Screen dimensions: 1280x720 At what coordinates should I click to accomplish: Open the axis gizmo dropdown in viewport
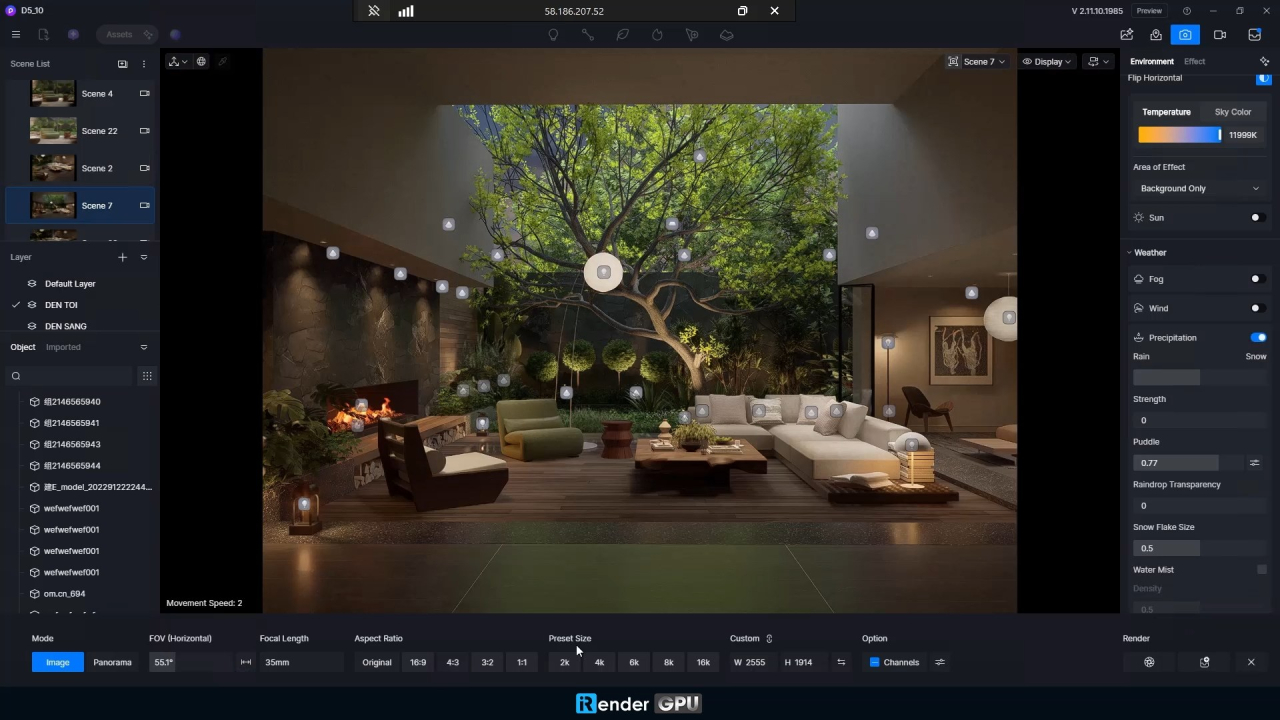[177, 62]
